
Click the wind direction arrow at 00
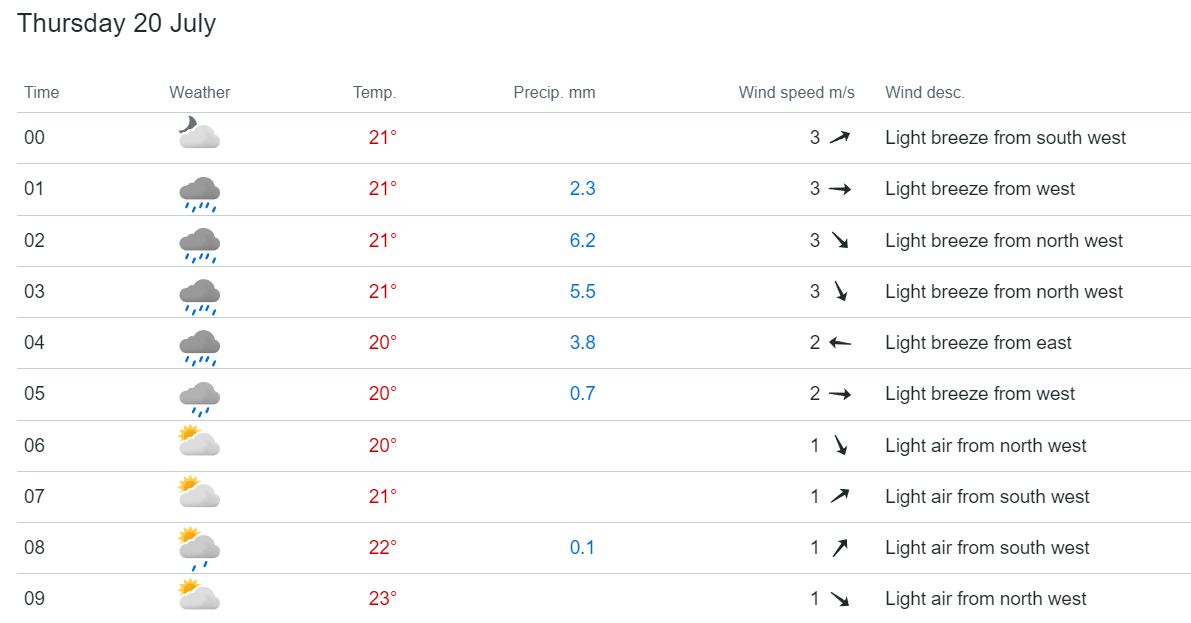click(x=839, y=138)
